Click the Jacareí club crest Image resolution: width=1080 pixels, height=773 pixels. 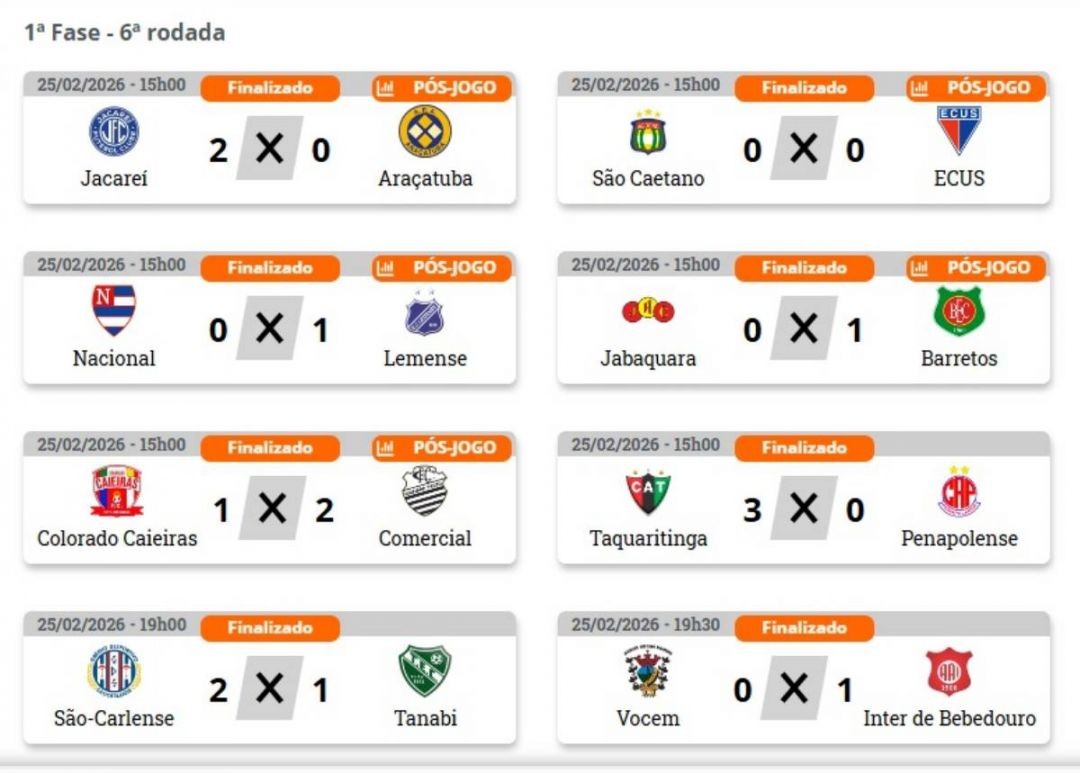(x=114, y=131)
